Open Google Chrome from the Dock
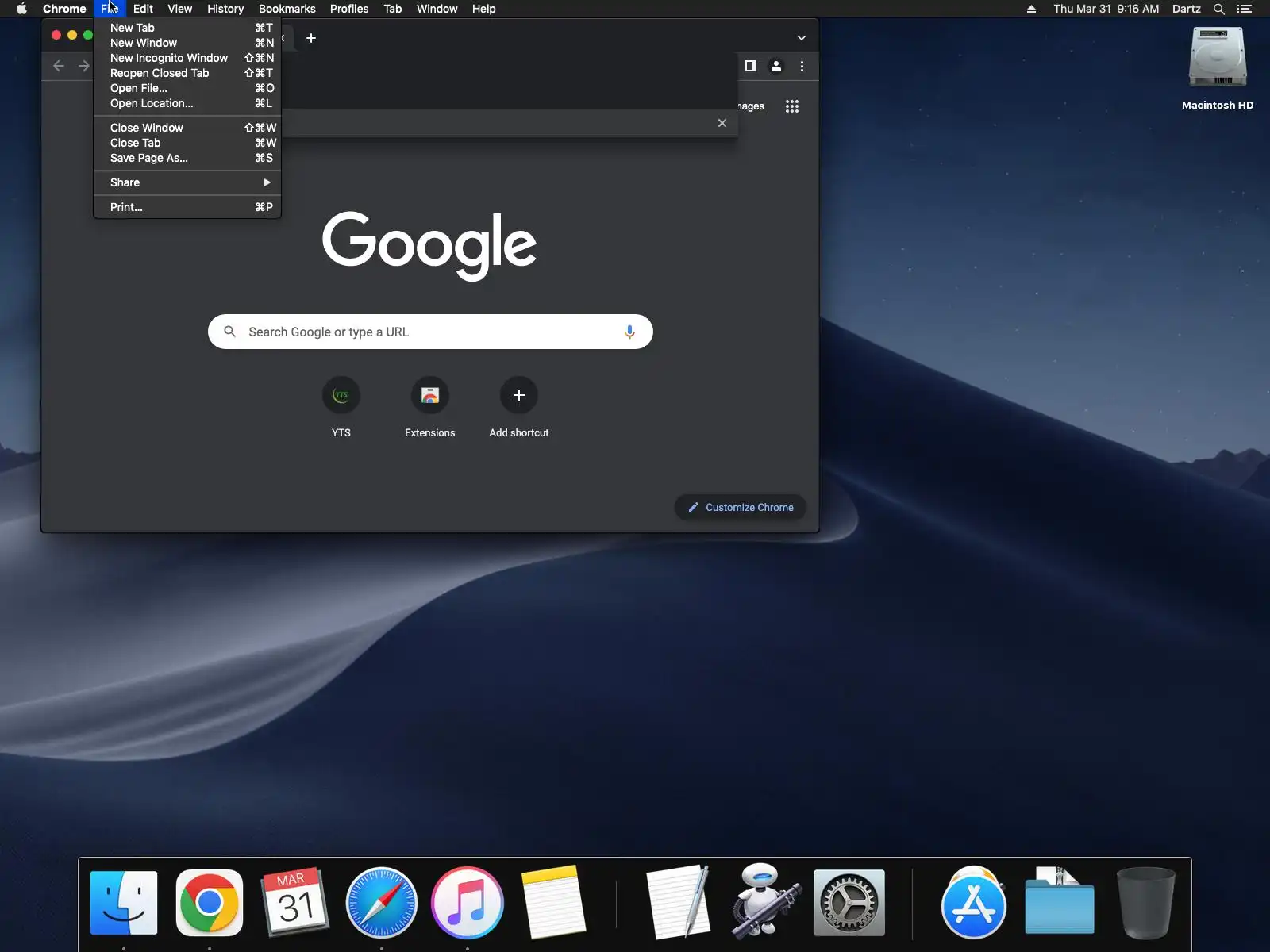 point(210,903)
